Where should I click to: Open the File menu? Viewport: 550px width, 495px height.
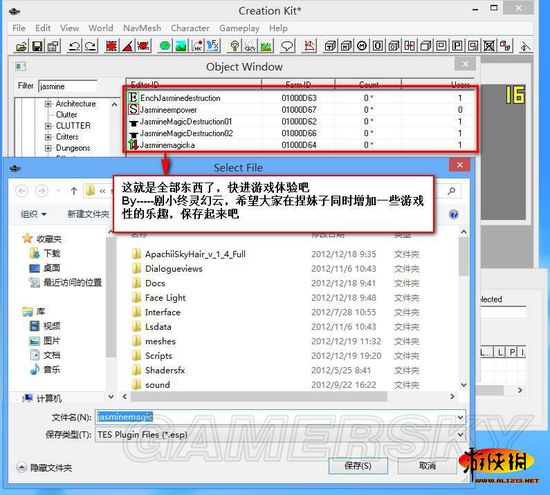(19, 28)
